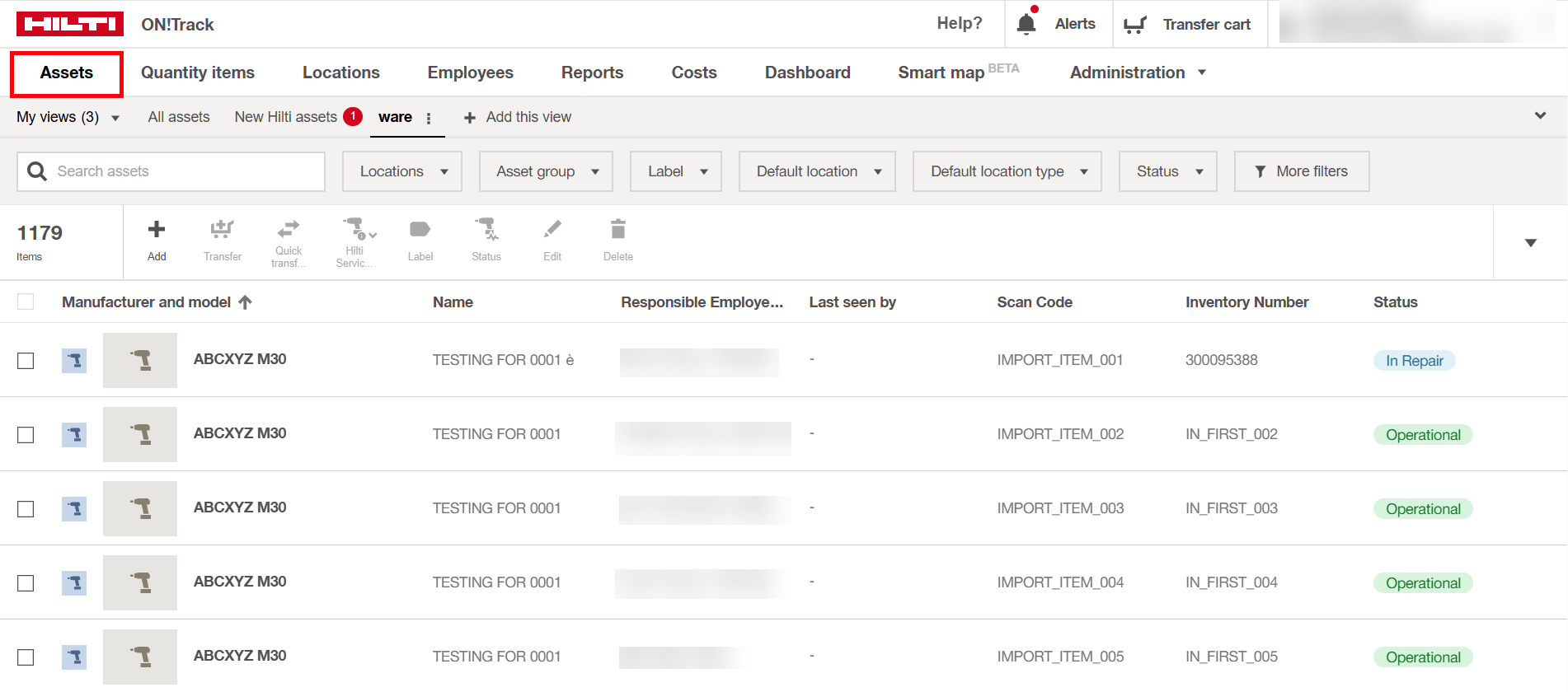The height and width of the screenshot is (692, 1568).
Task: Click the Quick transfer toolbar icon
Action: point(289,228)
